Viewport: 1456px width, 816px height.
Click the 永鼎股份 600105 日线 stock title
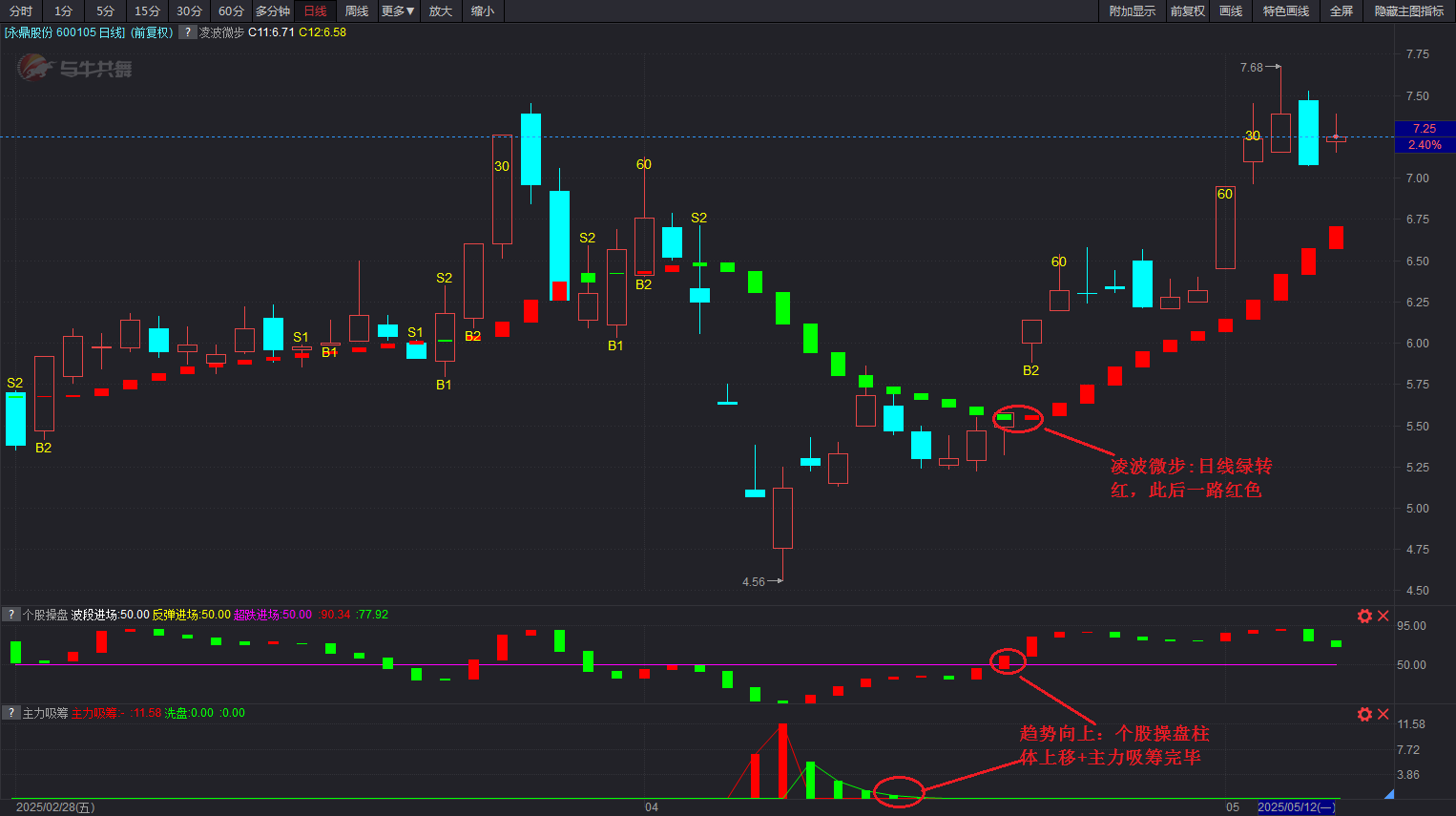click(64, 32)
